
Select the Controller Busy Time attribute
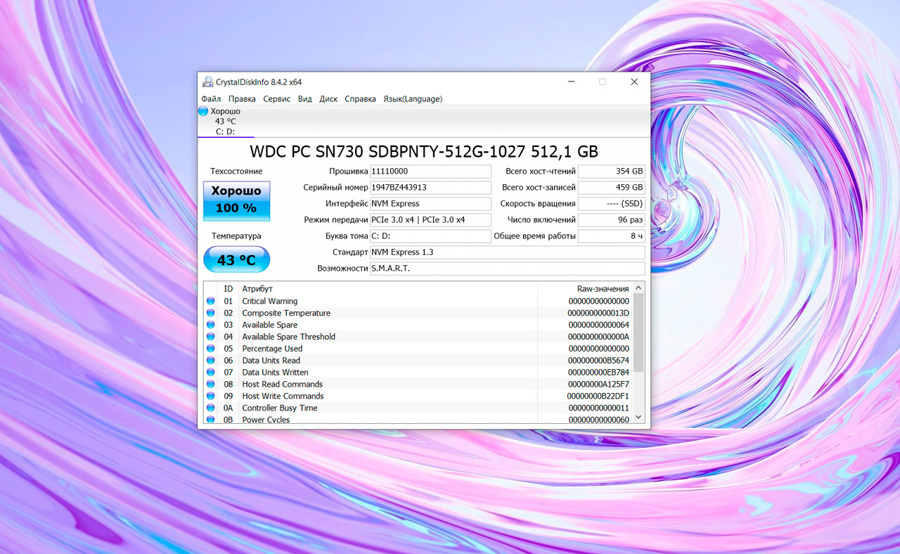[x=418, y=408]
